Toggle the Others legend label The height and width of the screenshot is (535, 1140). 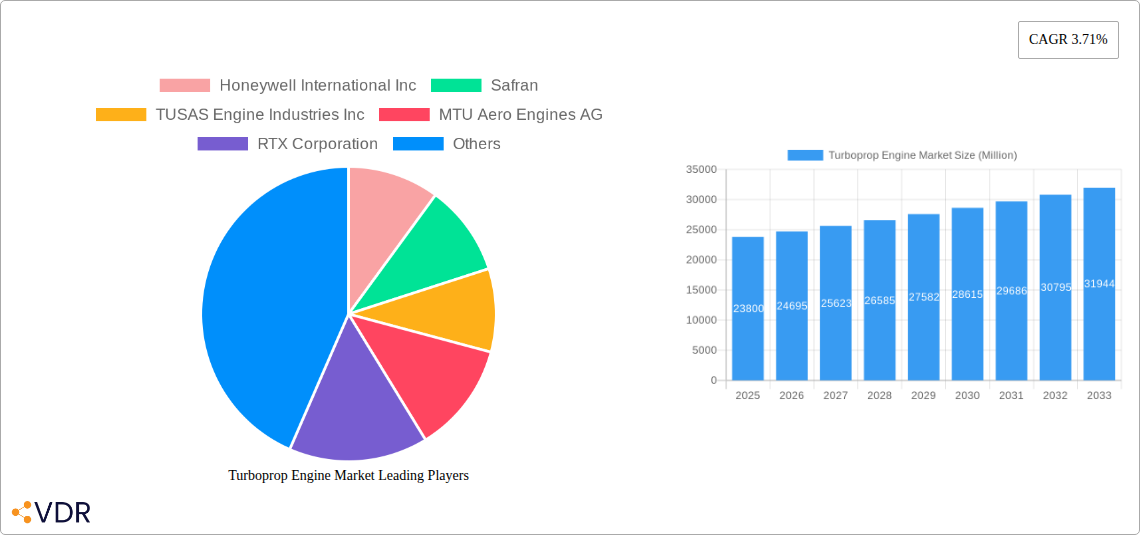477,144
